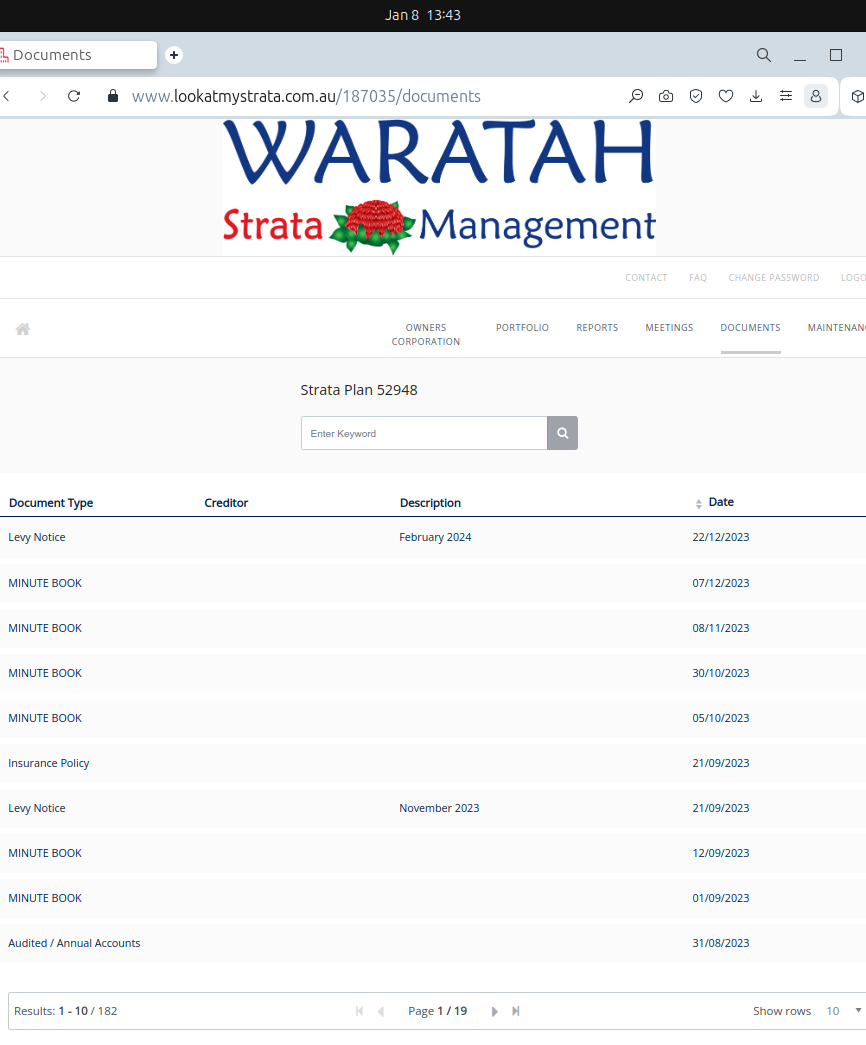This screenshot has width=866, height=1045.
Task: Click the Results 1 - 10 / 182 text
Action: [x=65, y=1011]
